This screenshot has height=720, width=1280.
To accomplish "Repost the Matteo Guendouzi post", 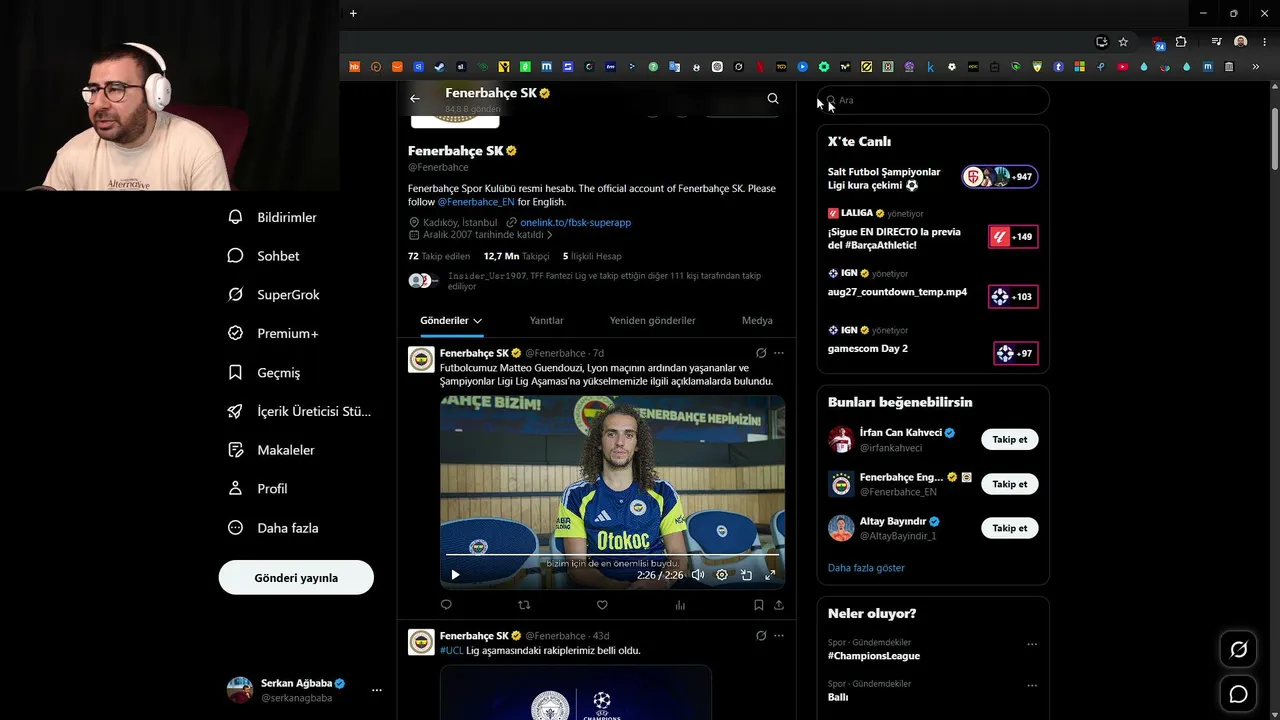I will [524, 605].
